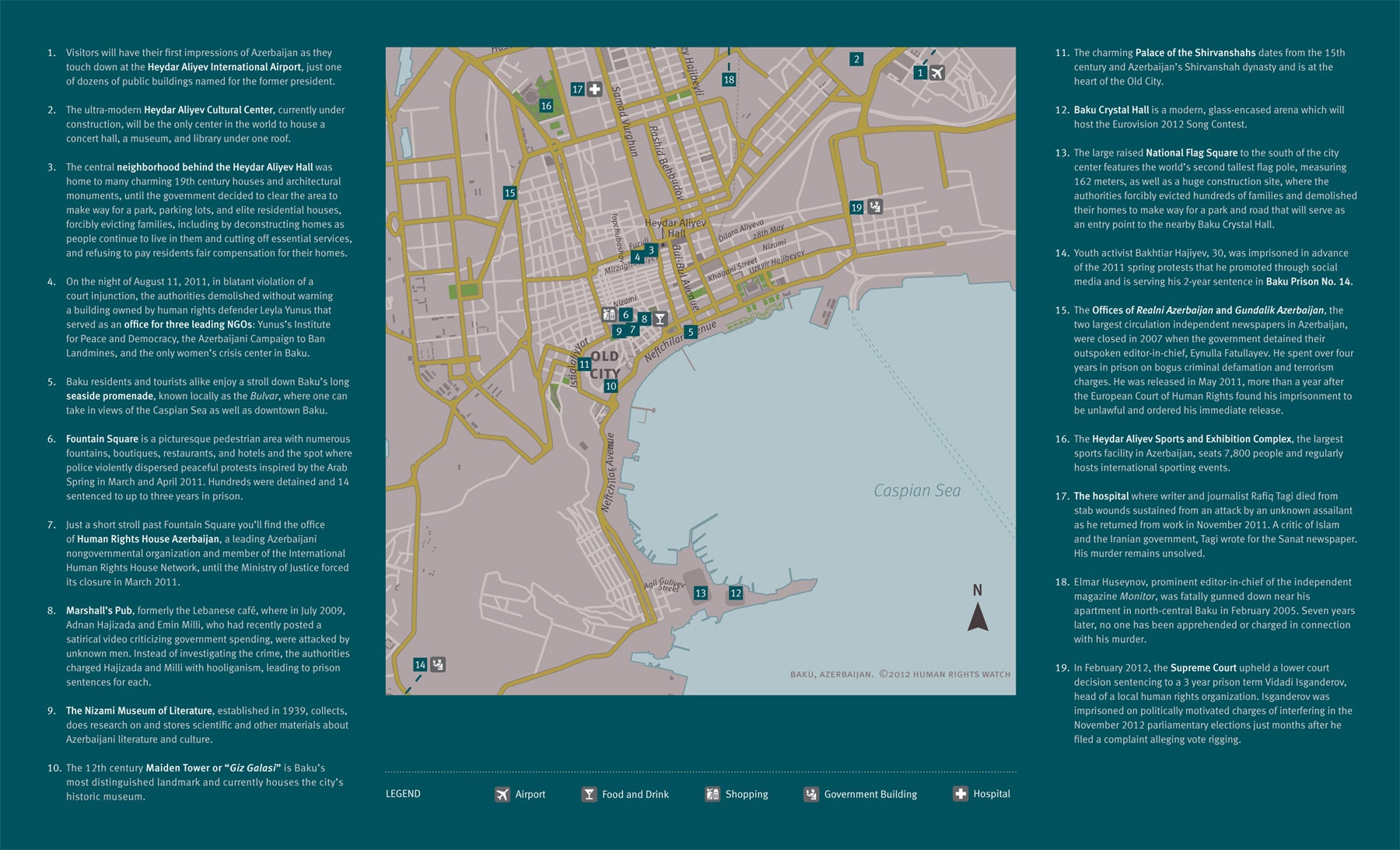Click the bold Fountain Square text in item 6
The width and height of the screenshot is (1400, 850).
coord(102,439)
